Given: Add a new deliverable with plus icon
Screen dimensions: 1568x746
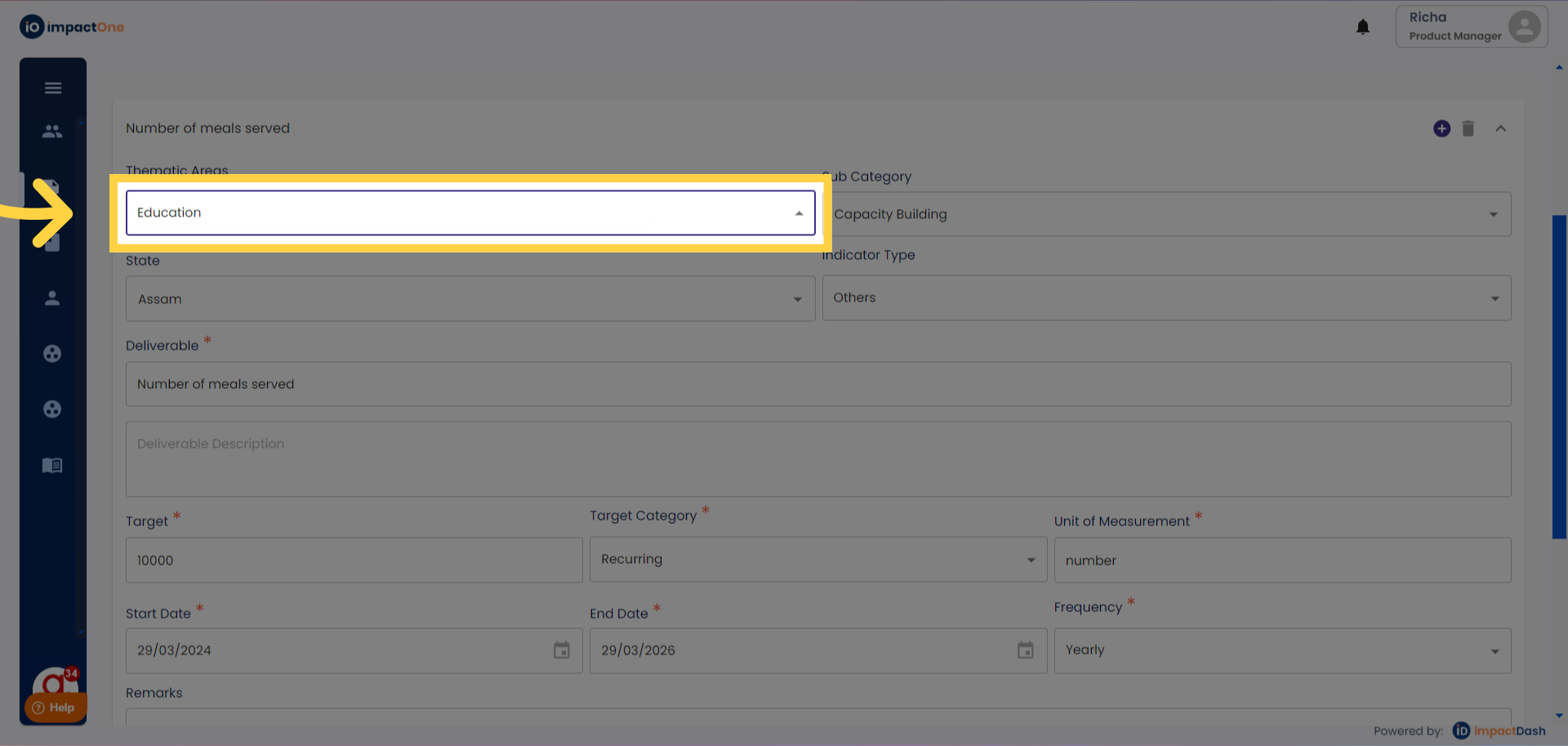Looking at the screenshot, I should coord(1442,129).
